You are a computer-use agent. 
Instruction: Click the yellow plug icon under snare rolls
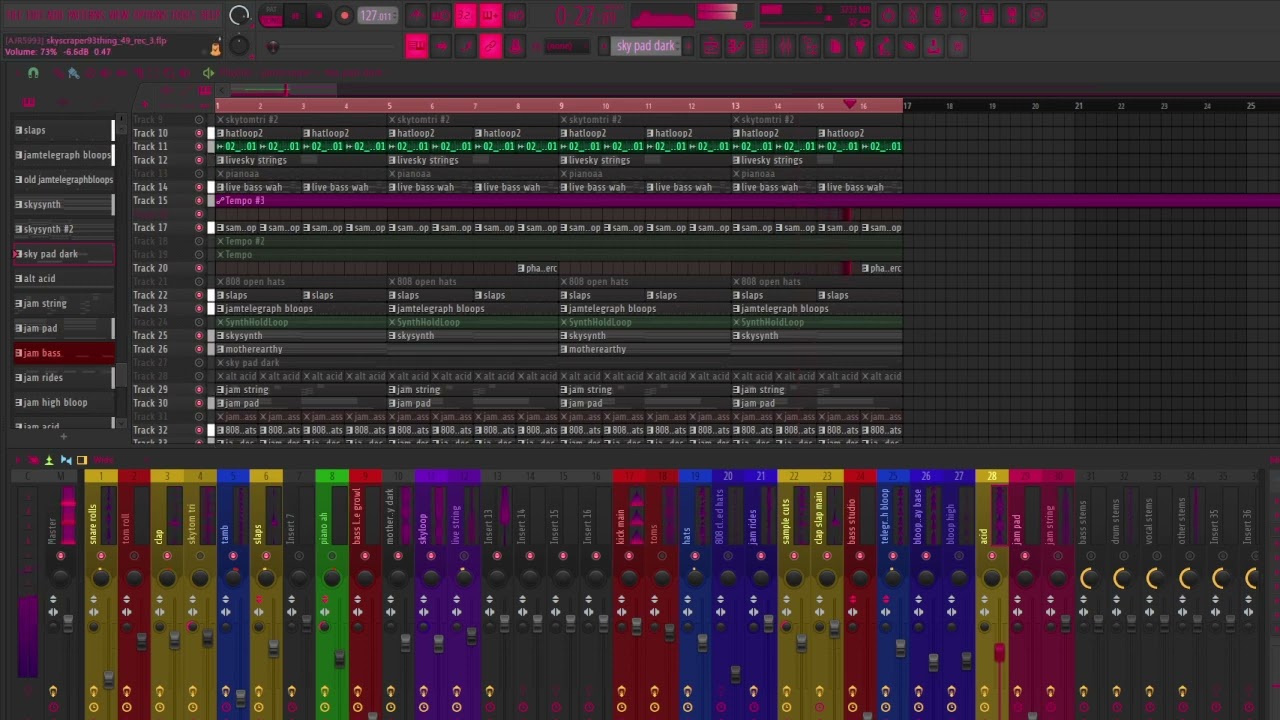pyautogui.click(x=94, y=691)
